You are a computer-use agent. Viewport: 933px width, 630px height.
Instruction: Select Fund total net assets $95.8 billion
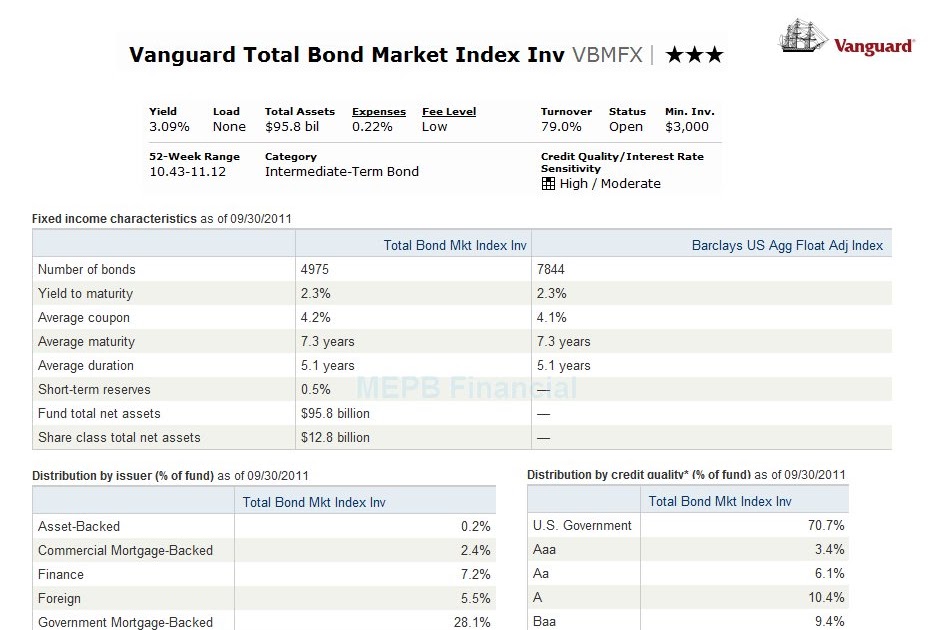335,413
